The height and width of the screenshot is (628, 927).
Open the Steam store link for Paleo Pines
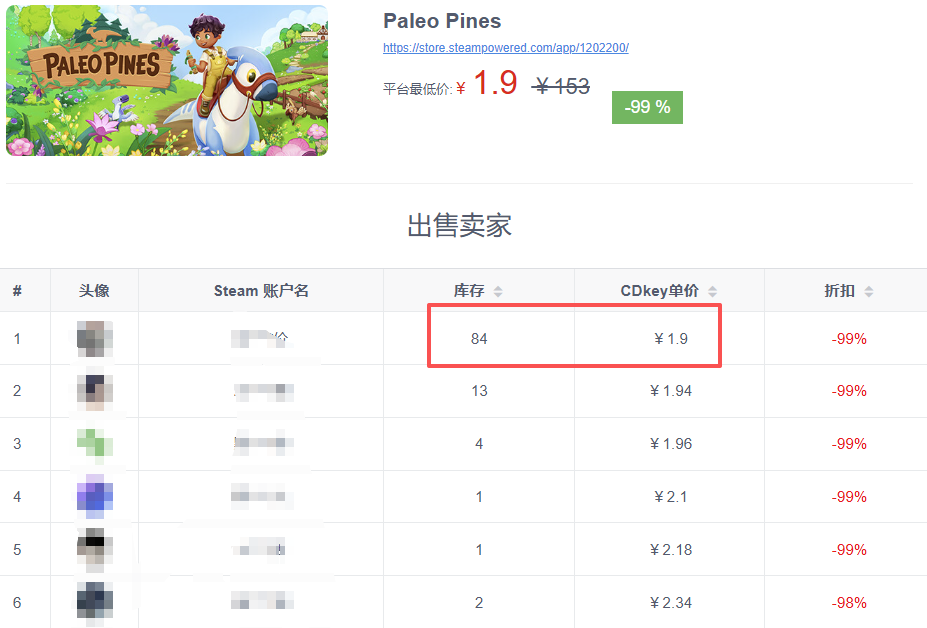click(x=505, y=47)
